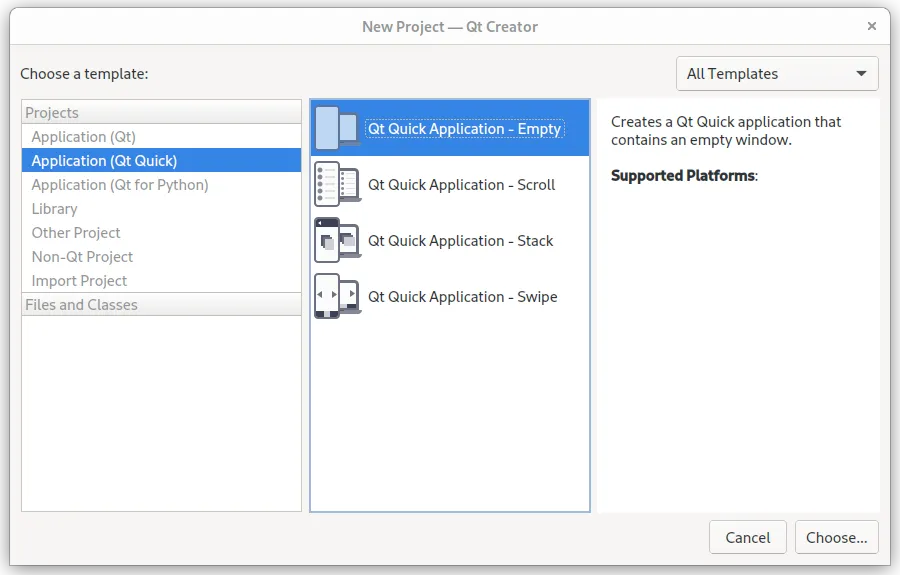Pick Application (Qt for Python) category
Image resolution: width=900 pixels, height=575 pixels.
point(161,185)
